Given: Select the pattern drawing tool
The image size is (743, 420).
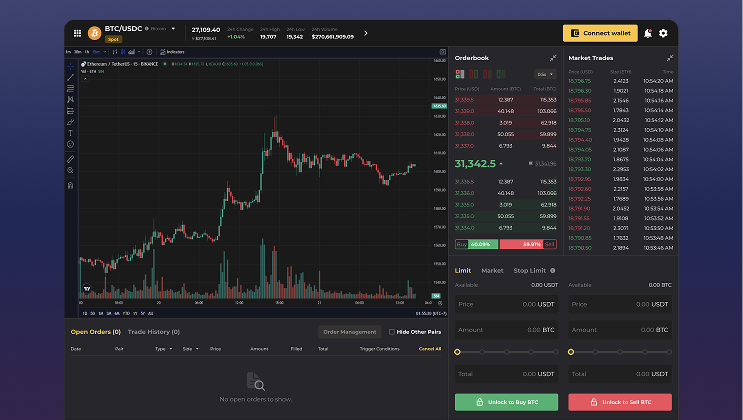Looking at the screenshot, I should pyautogui.click(x=71, y=100).
